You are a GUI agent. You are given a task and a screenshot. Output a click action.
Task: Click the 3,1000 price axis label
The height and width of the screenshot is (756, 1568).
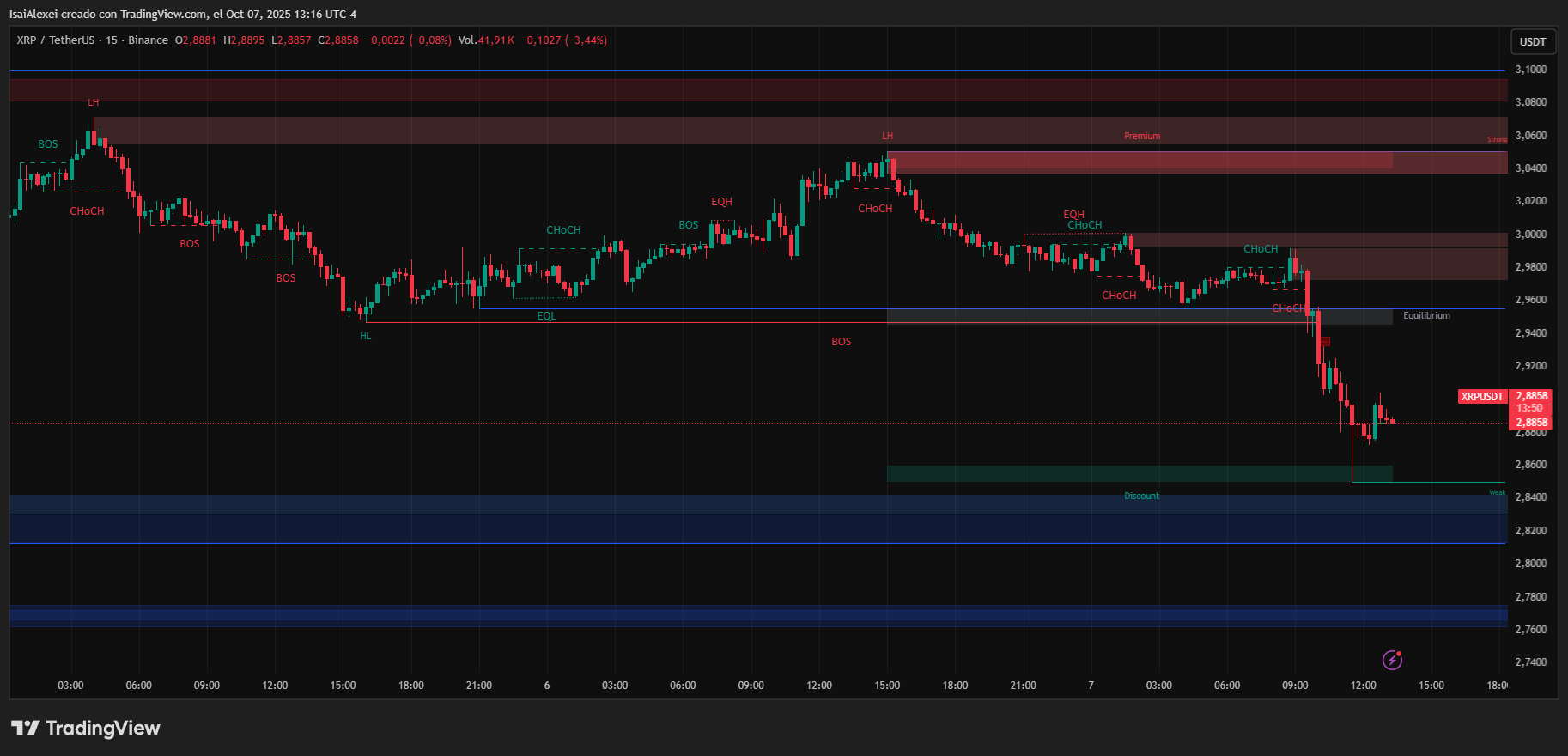point(1531,70)
